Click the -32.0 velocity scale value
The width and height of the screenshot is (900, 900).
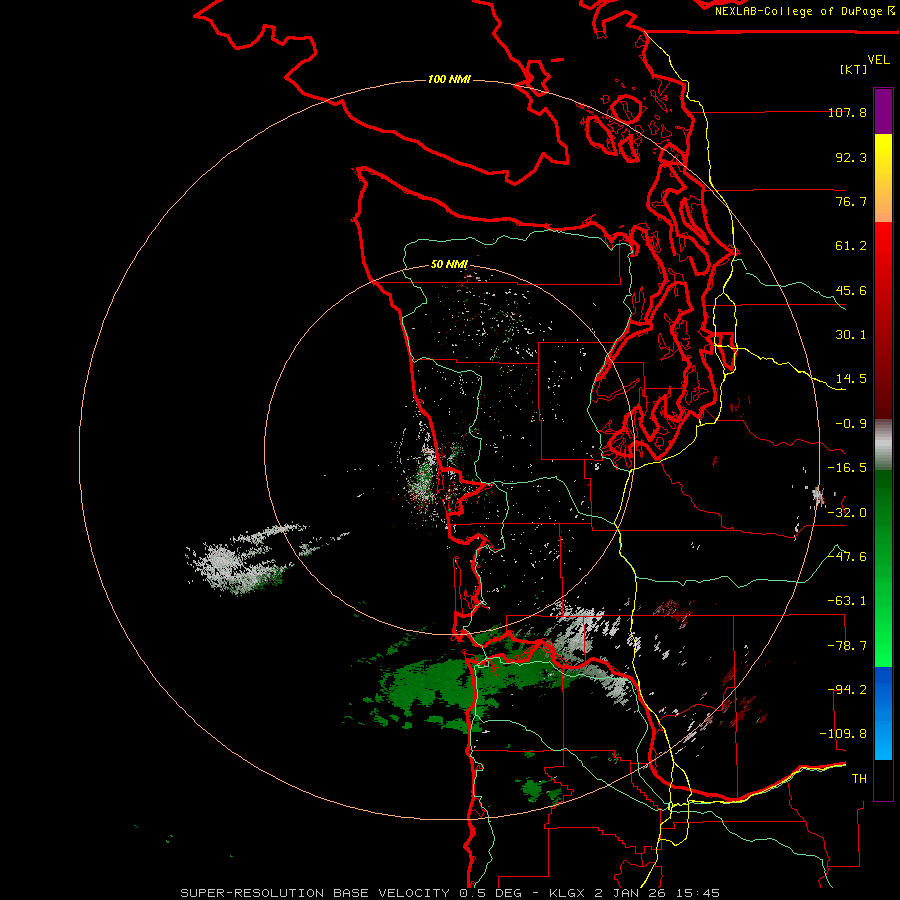click(x=847, y=513)
